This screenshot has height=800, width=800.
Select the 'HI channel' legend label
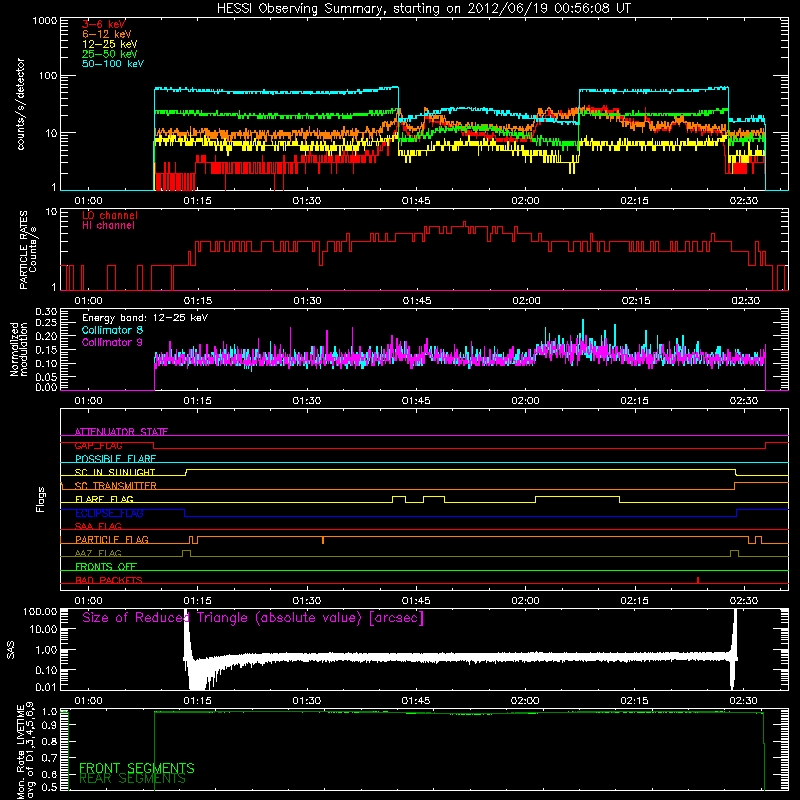pyautogui.click(x=108, y=226)
